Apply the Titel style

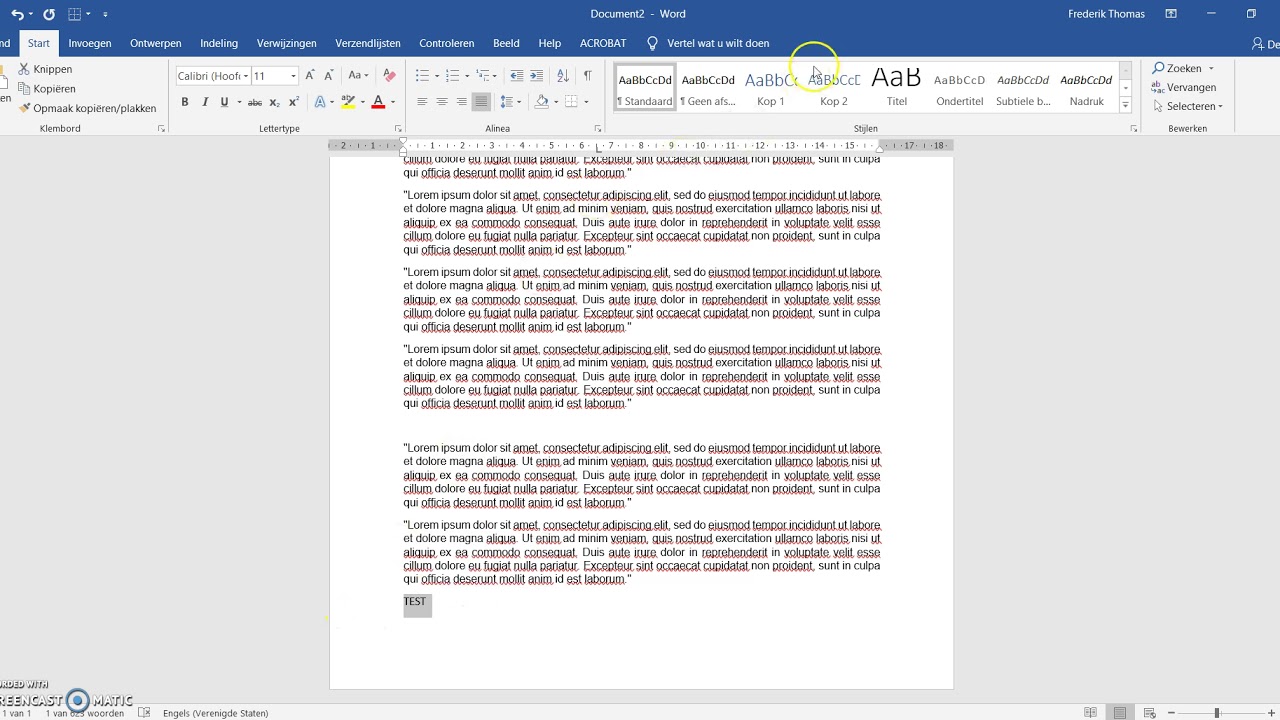[x=897, y=88]
